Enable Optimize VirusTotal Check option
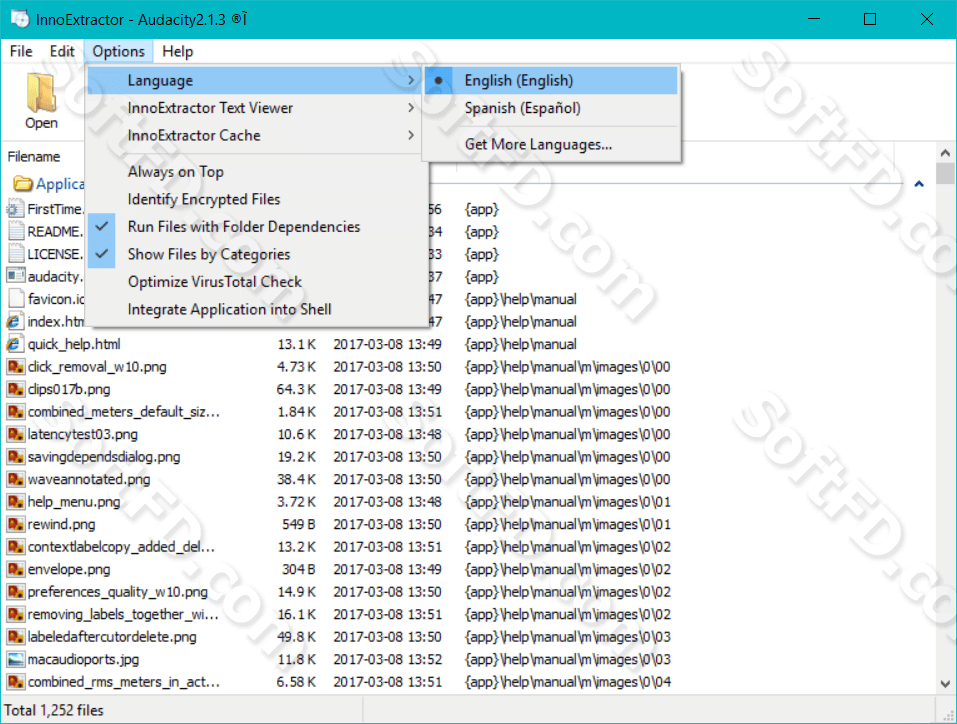Image resolution: width=957 pixels, height=724 pixels. point(257,282)
